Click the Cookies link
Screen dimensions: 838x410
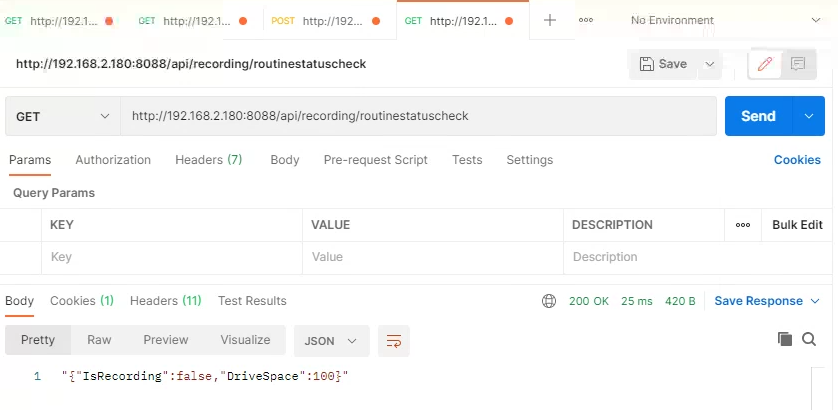797,160
